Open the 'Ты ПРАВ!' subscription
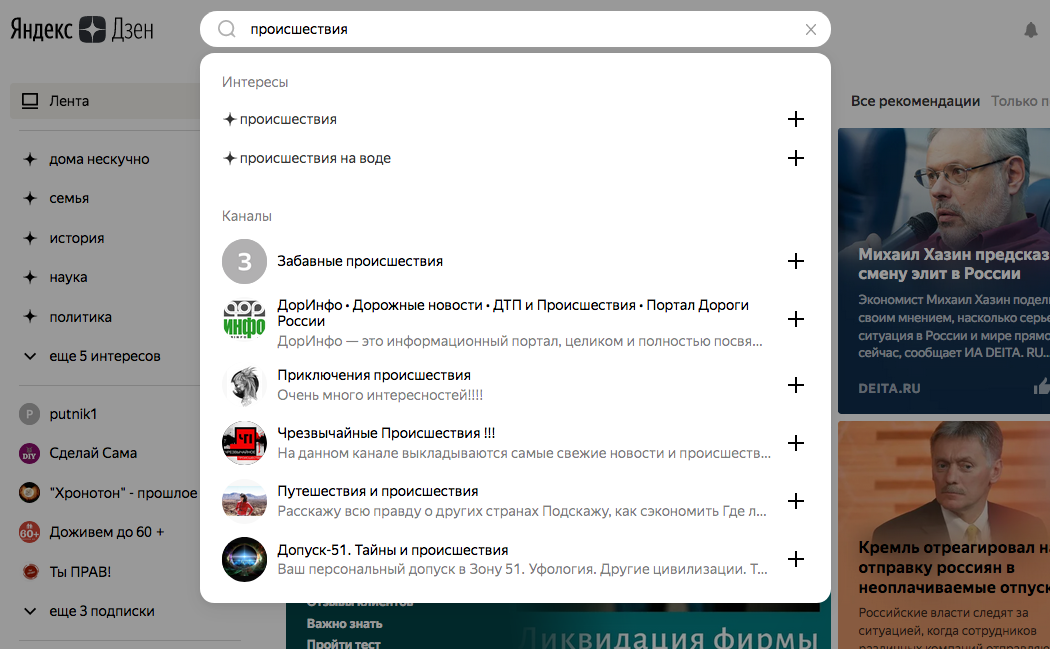This screenshot has height=649, width=1050. click(80, 571)
